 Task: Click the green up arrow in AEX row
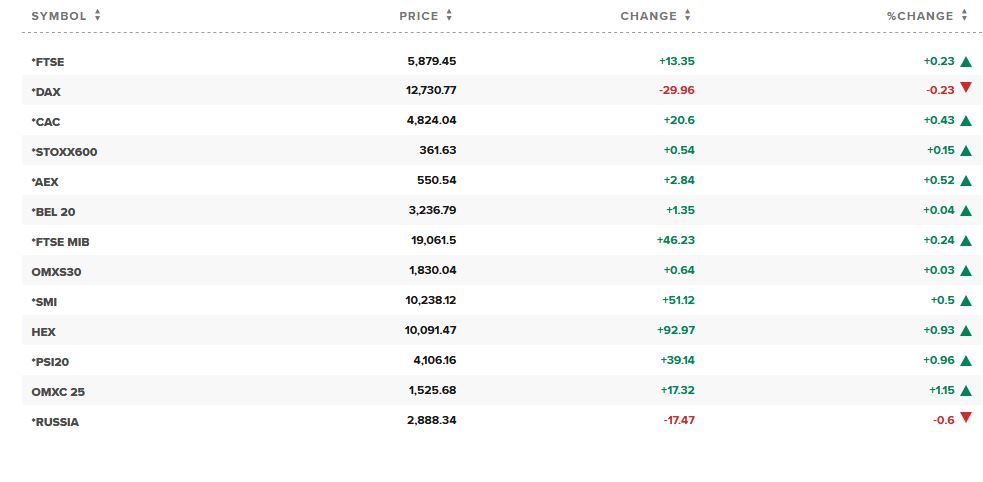coord(965,181)
